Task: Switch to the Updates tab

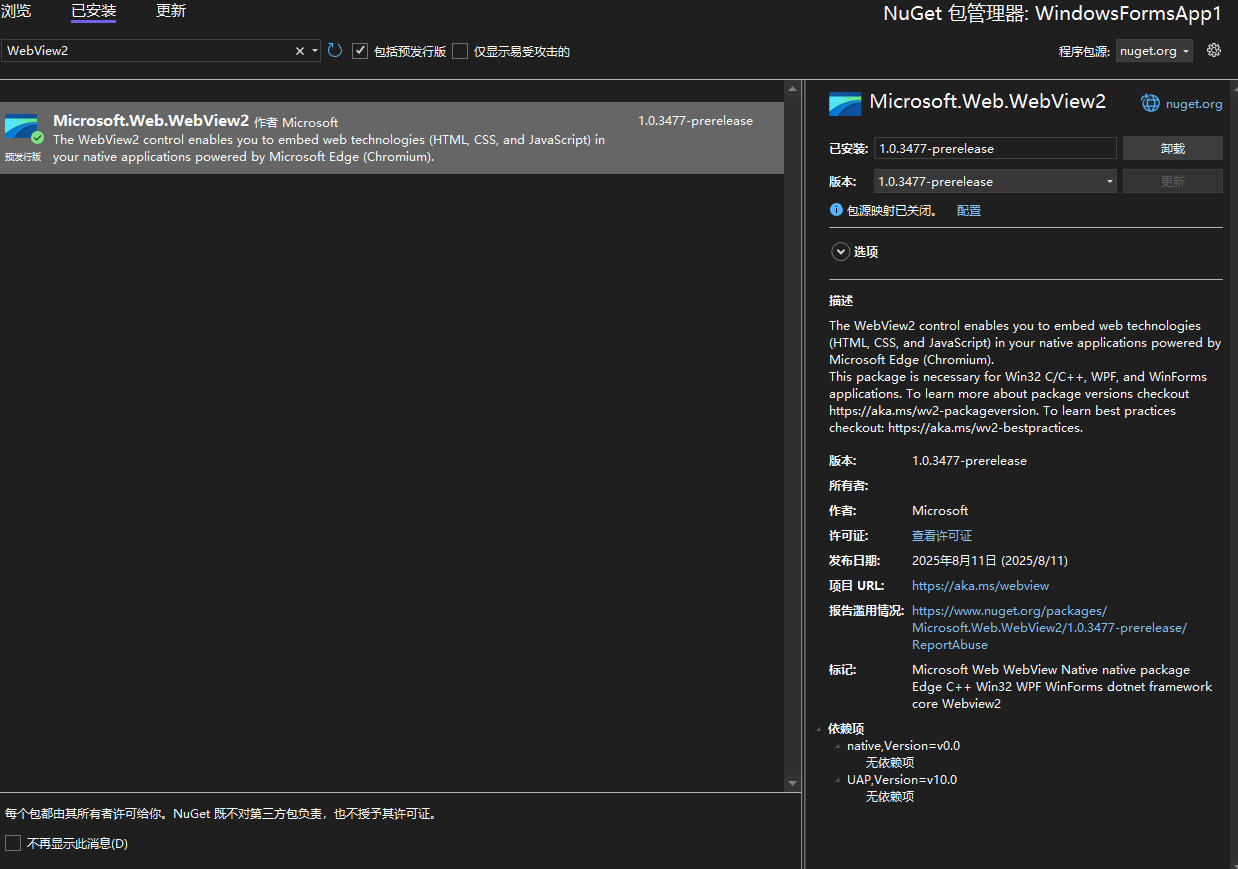Action: 171,11
